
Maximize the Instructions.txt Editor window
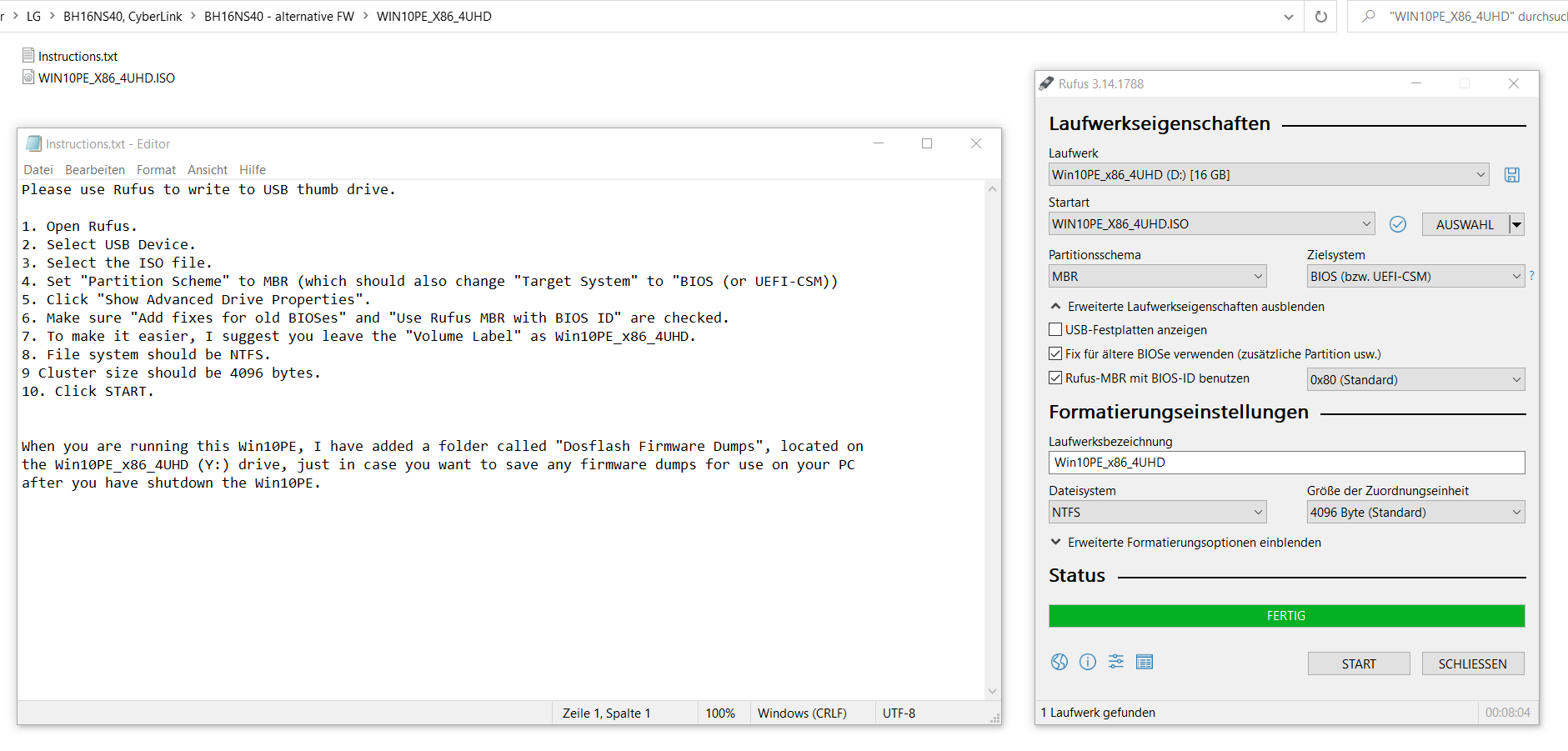(927, 143)
